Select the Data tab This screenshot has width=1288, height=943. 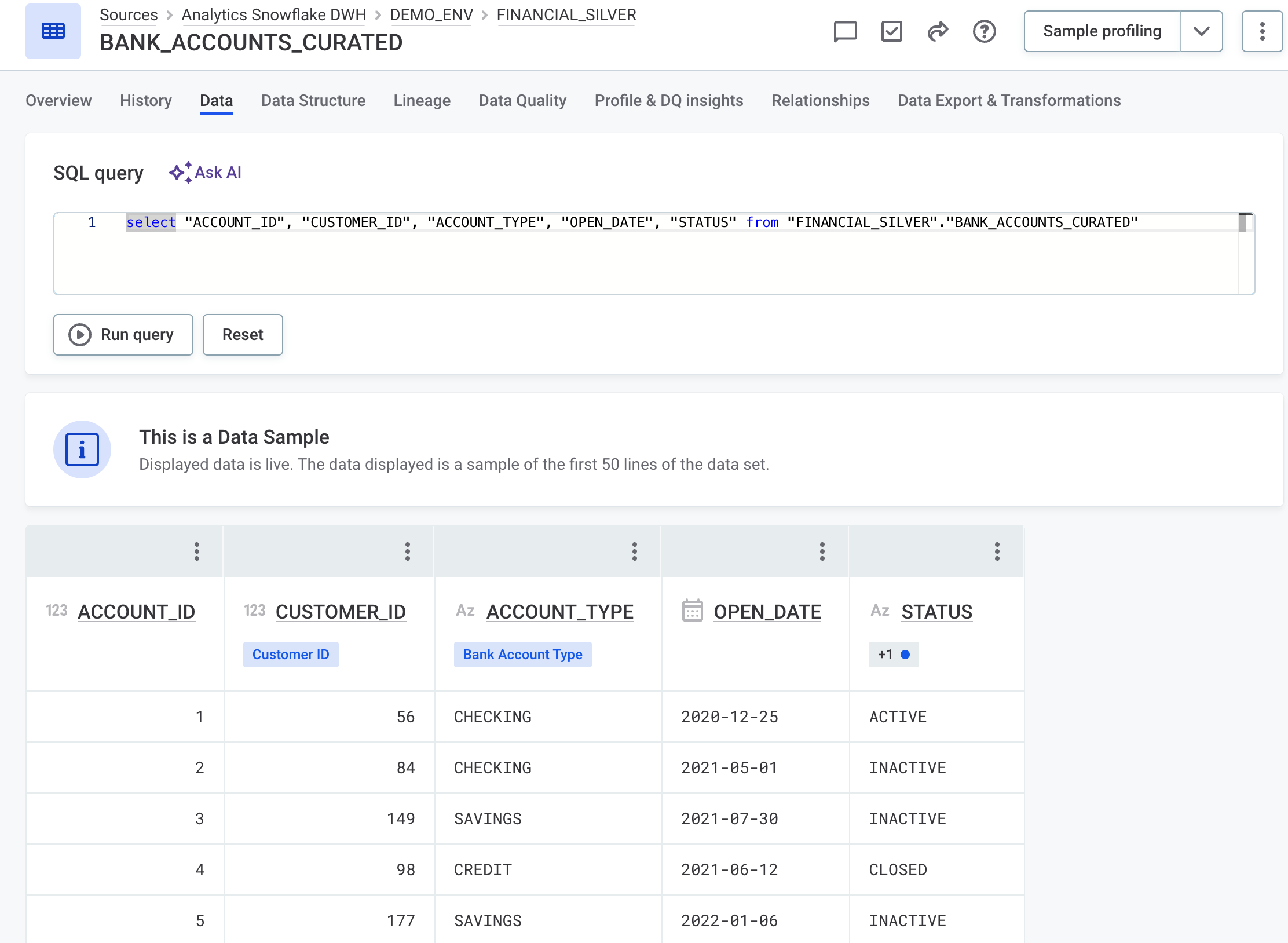[217, 101]
